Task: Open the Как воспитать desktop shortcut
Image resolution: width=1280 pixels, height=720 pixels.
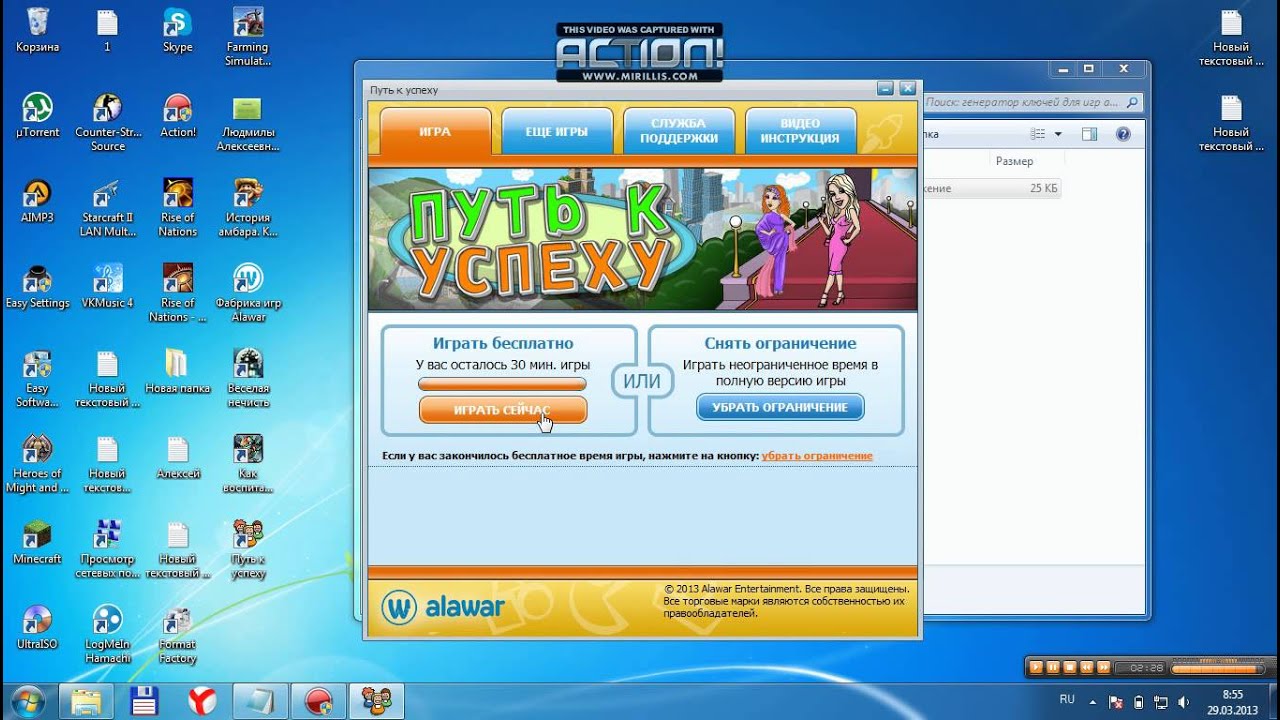Action: (x=248, y=464)
